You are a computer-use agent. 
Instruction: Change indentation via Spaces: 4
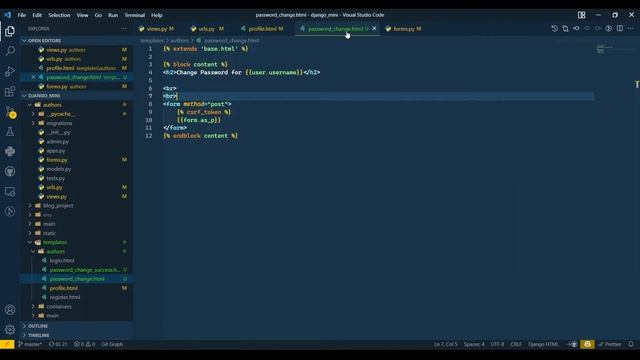pyautogui.click(x=474, y=344)
